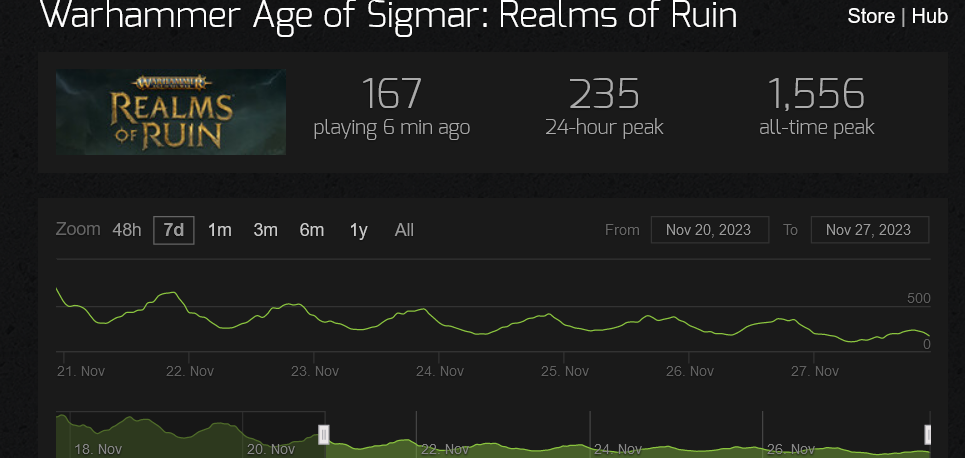Viewport: 965px width, 458px height.
Task: Grab the right navigator range handle
Action: coord(929,435)
